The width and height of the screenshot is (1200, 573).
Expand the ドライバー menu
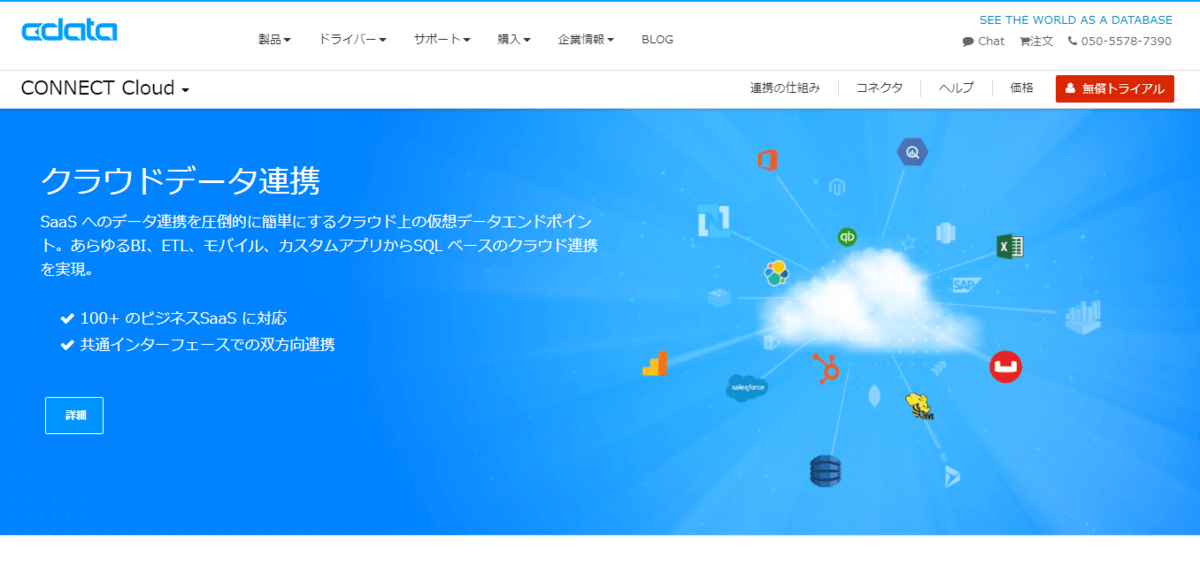tap(353, 40)
